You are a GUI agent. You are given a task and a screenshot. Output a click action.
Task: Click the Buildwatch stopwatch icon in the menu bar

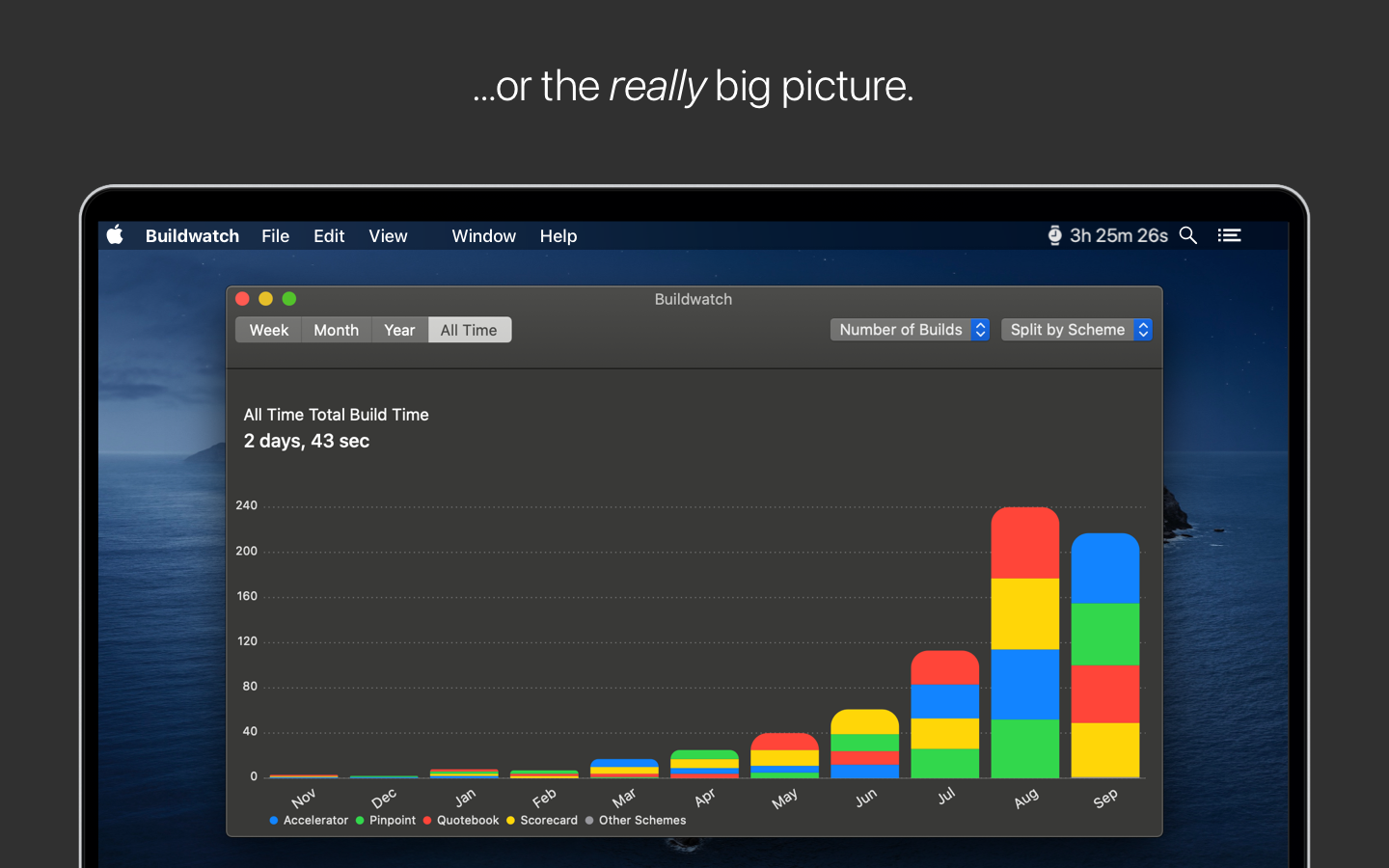click(x=1053, y=234)
